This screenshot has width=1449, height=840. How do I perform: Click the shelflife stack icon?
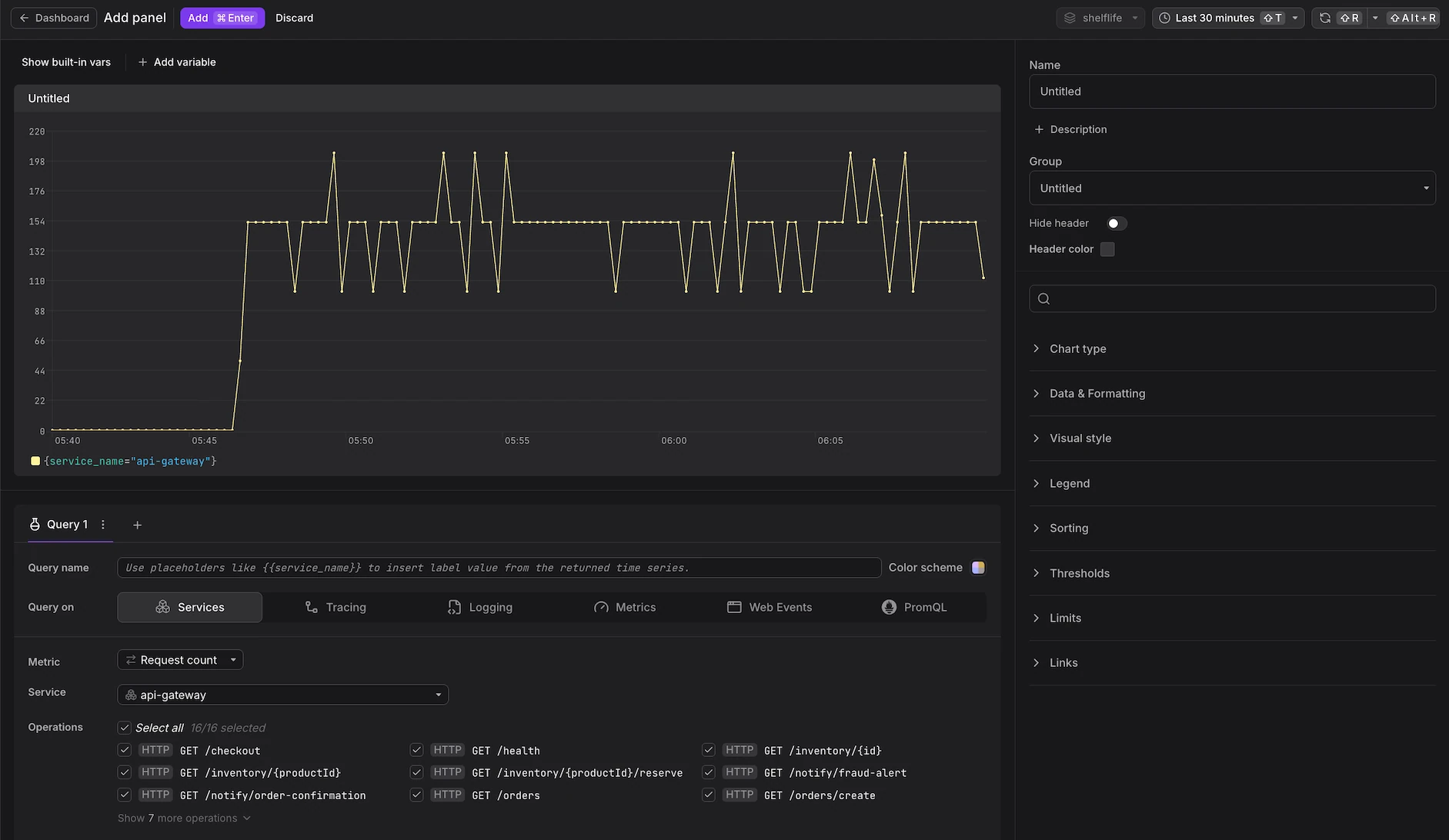pos(1070,18)
